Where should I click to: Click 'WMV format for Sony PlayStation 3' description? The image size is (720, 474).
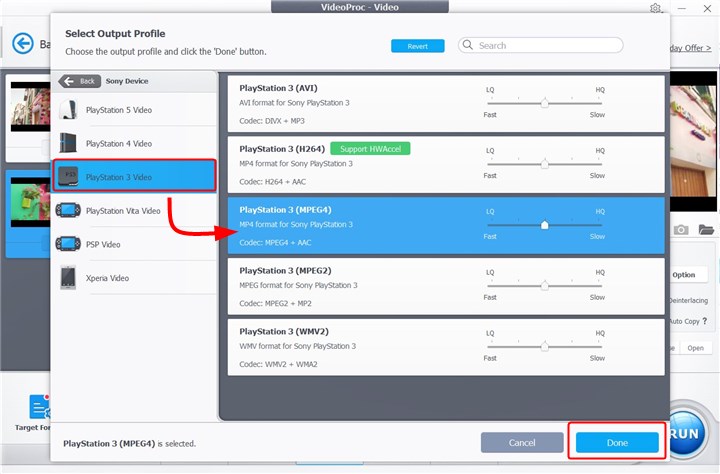(297, 346)
